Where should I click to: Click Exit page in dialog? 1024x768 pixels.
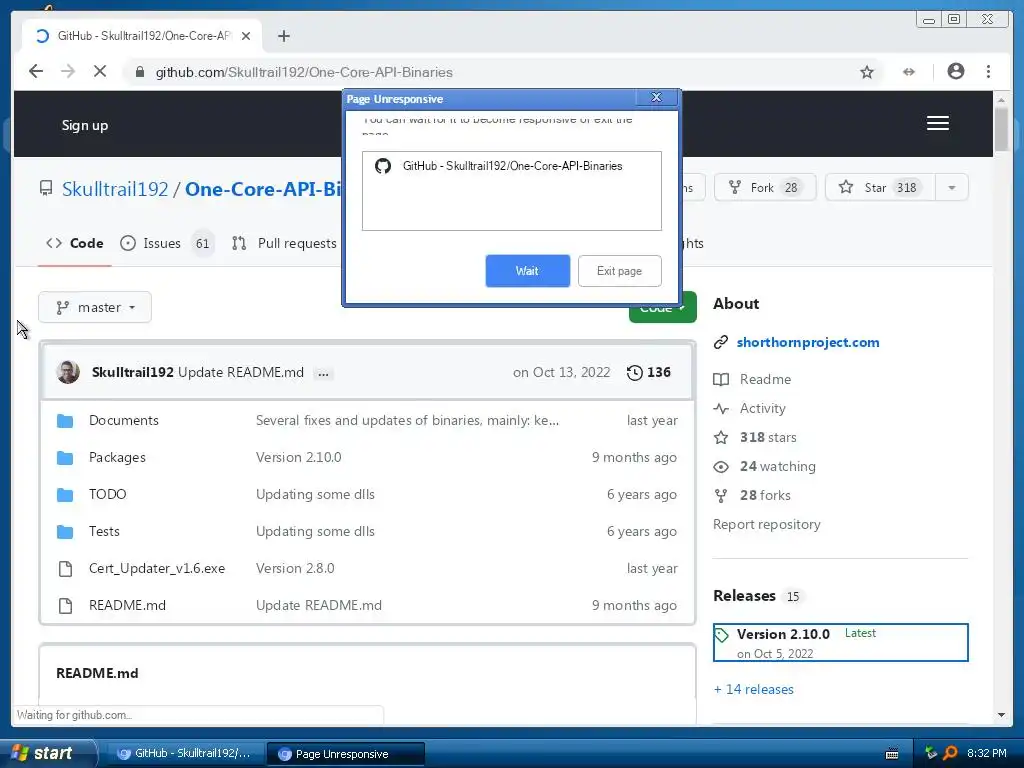[x=620, y=271]
